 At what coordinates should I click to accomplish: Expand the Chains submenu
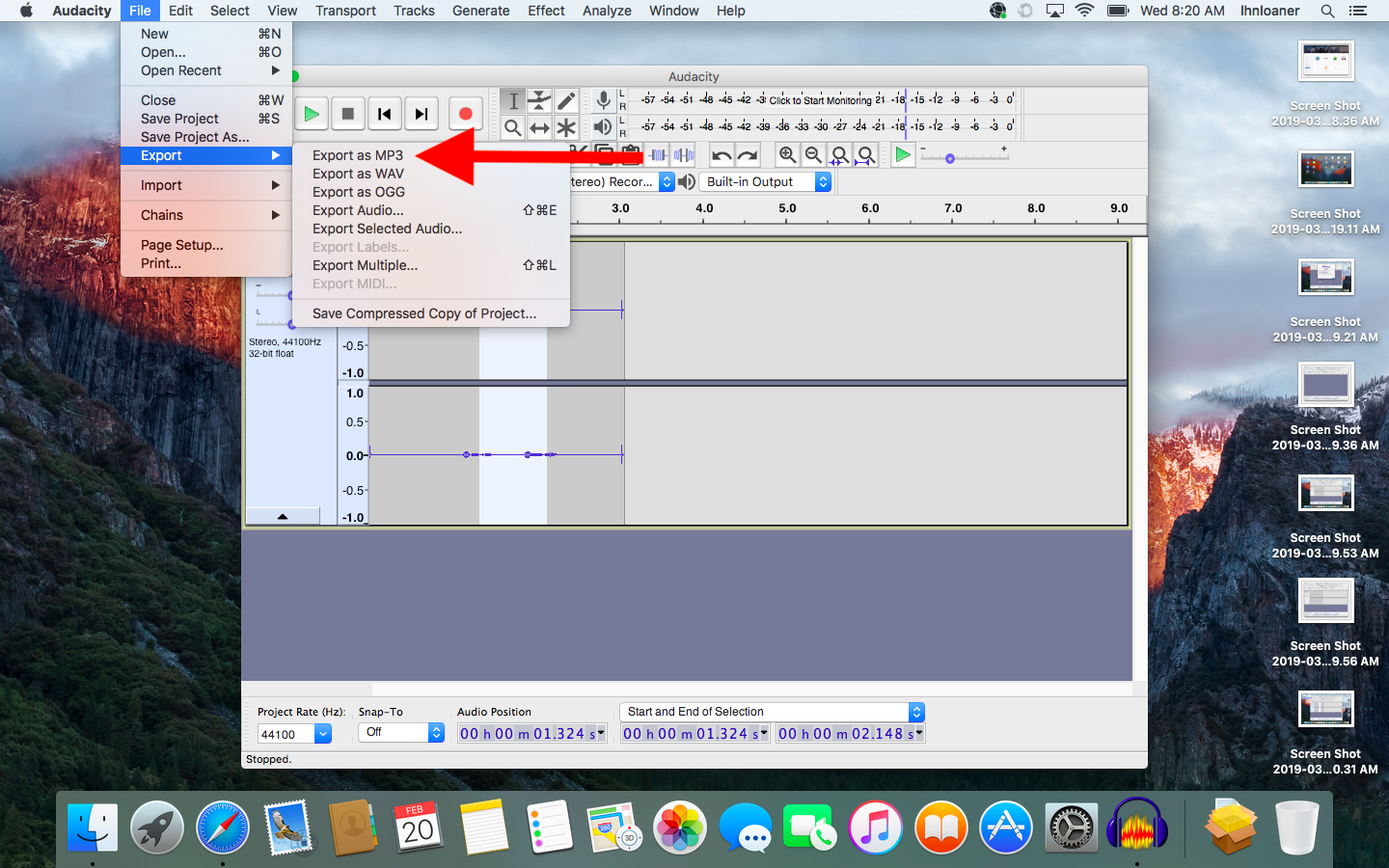[x=206, y=215]
